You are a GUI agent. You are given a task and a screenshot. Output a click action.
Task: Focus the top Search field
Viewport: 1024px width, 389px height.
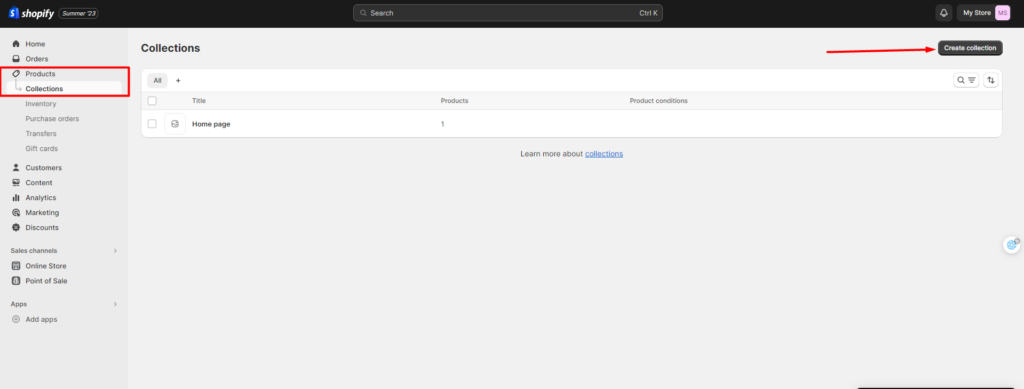pyautogui.click(x=507, y=13)
